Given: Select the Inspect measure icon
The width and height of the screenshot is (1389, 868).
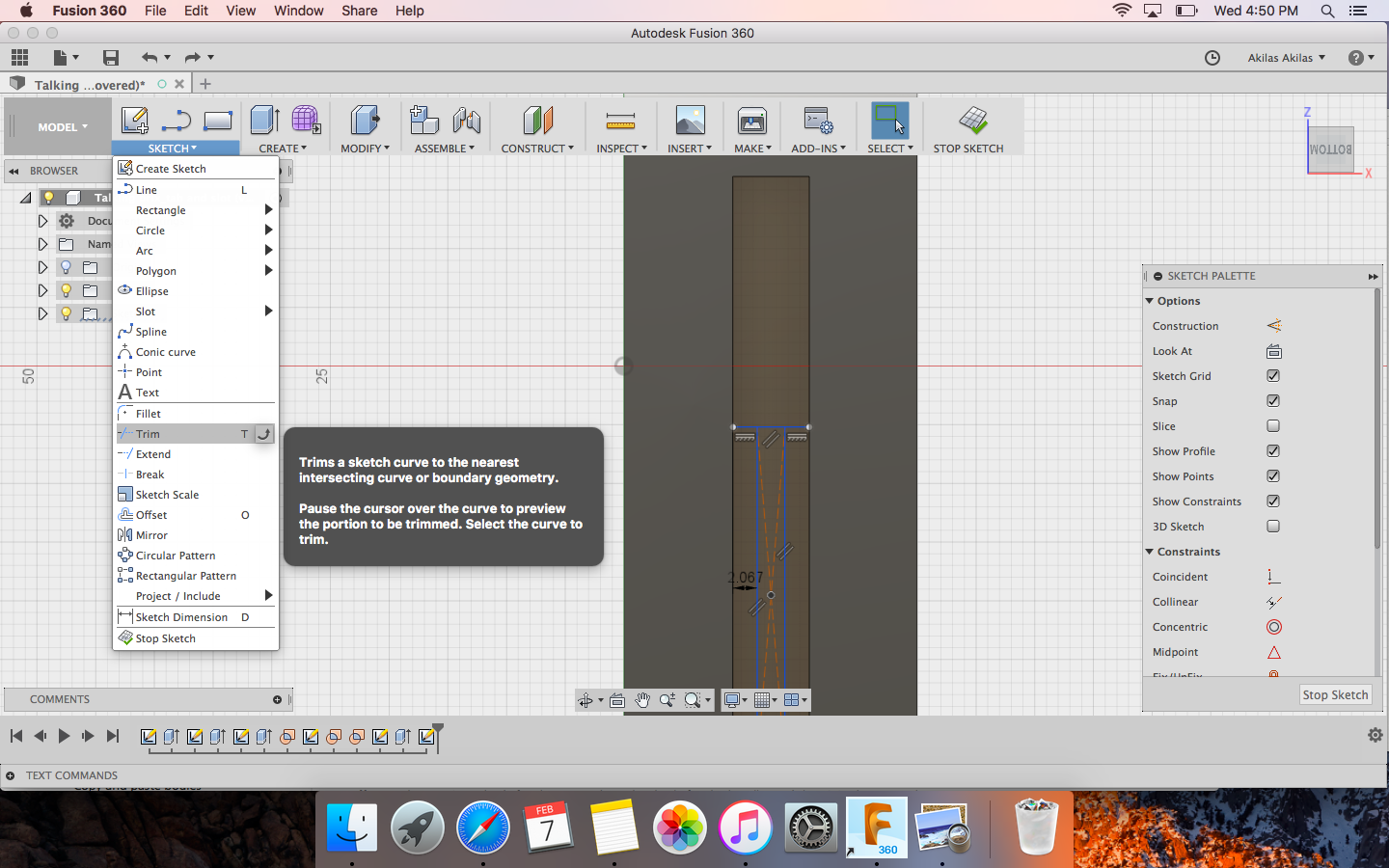Looking at the screenshot, I should pos(620,122).
